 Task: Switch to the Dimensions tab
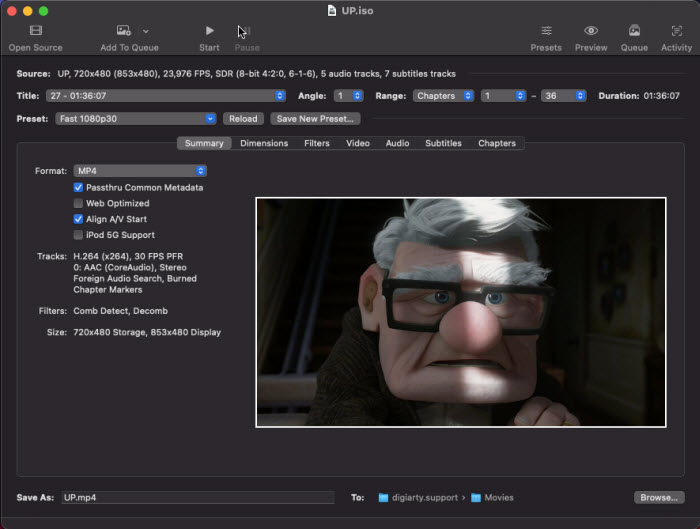tap(264, 143)
